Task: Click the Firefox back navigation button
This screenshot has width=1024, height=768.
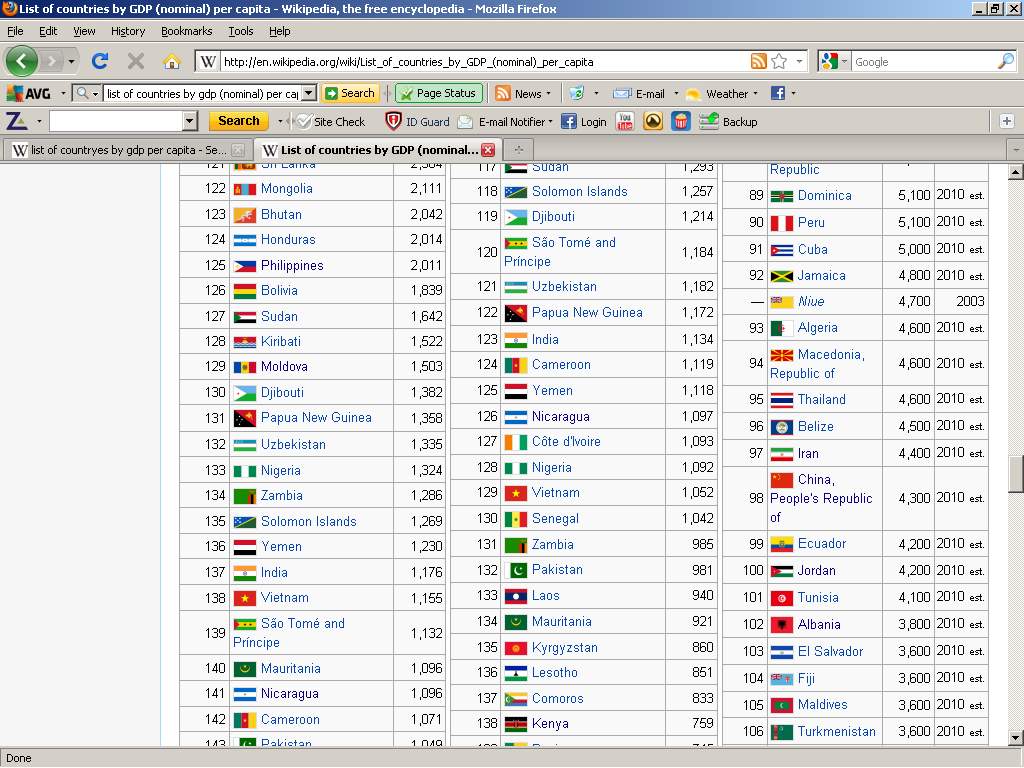Action: 22,61
